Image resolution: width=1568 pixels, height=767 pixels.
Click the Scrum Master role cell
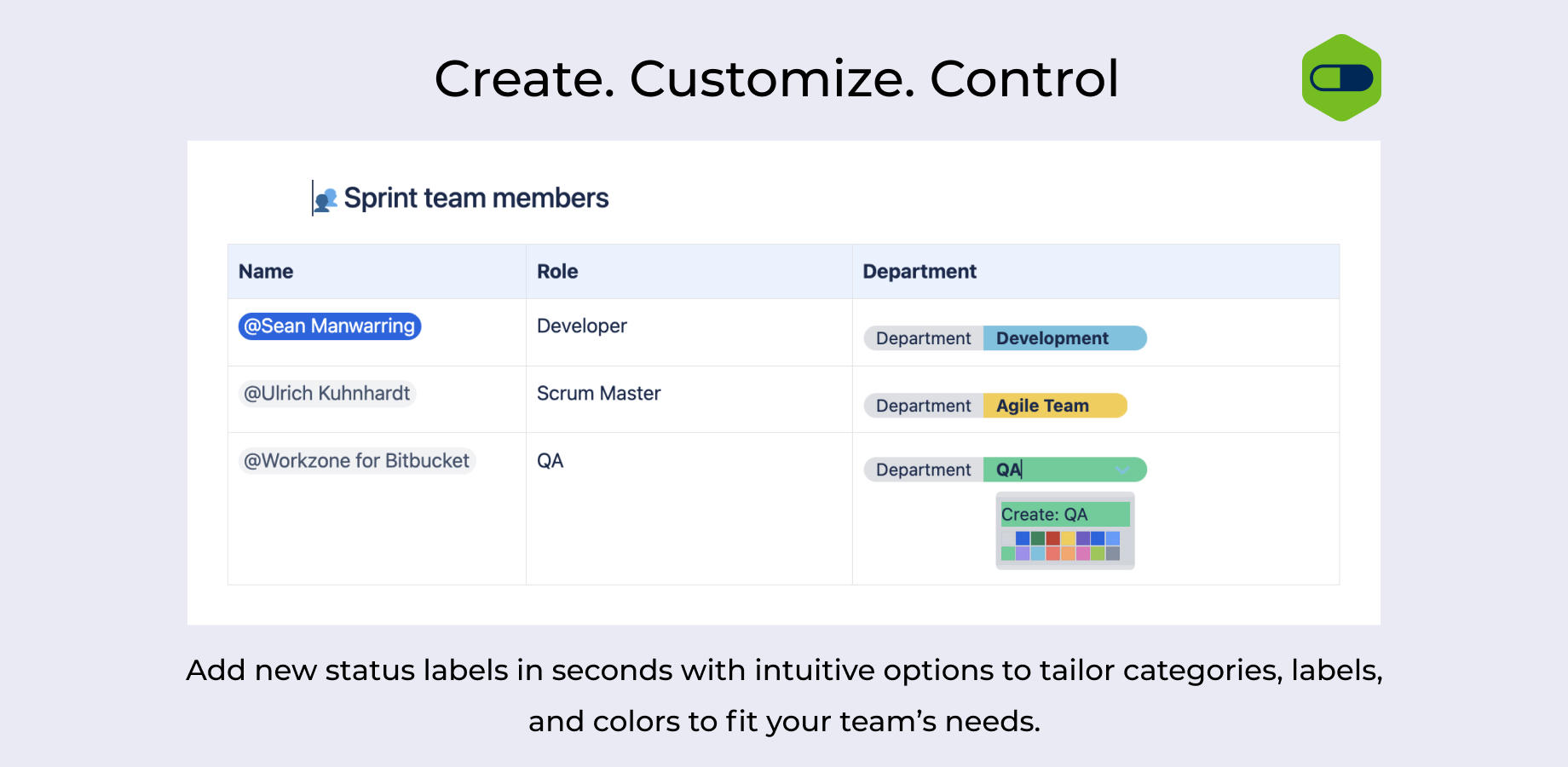599,394
